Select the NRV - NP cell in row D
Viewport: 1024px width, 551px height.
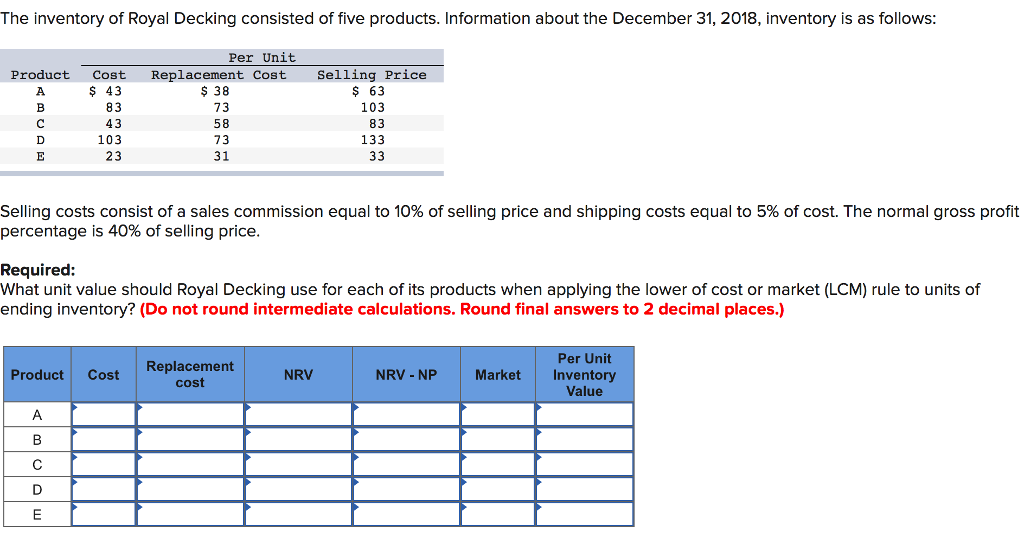tap(406, 490)
